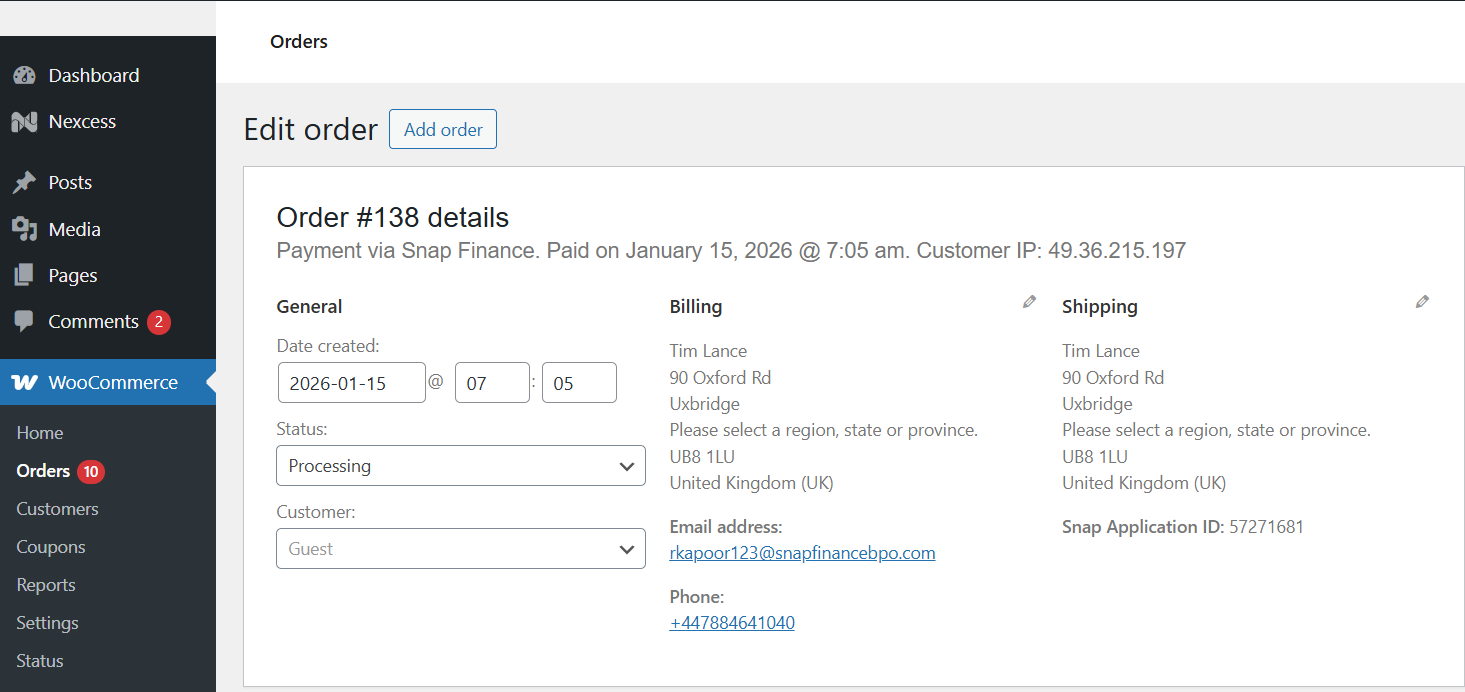Expand the Status dropdown chevron arrow
The width and height of the screenshot is (1465, 692).
627,465
